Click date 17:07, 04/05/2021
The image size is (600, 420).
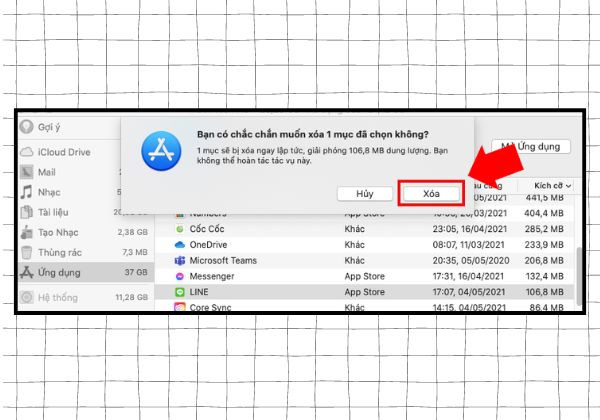pyautogui.click(x=469, y=292)
